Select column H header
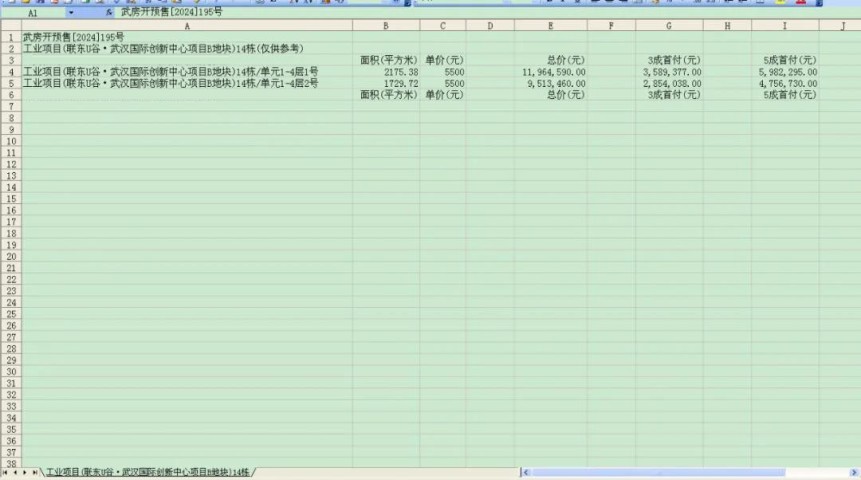Screen dimensions: 861x480 727,26
